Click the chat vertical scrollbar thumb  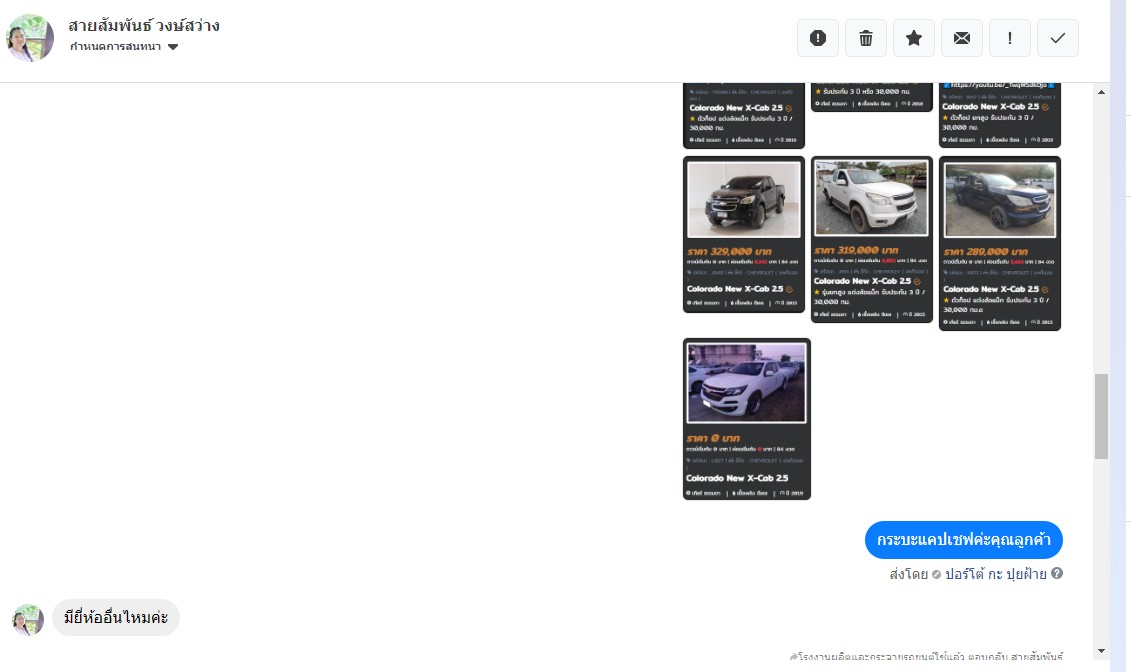pos(1101,416)
